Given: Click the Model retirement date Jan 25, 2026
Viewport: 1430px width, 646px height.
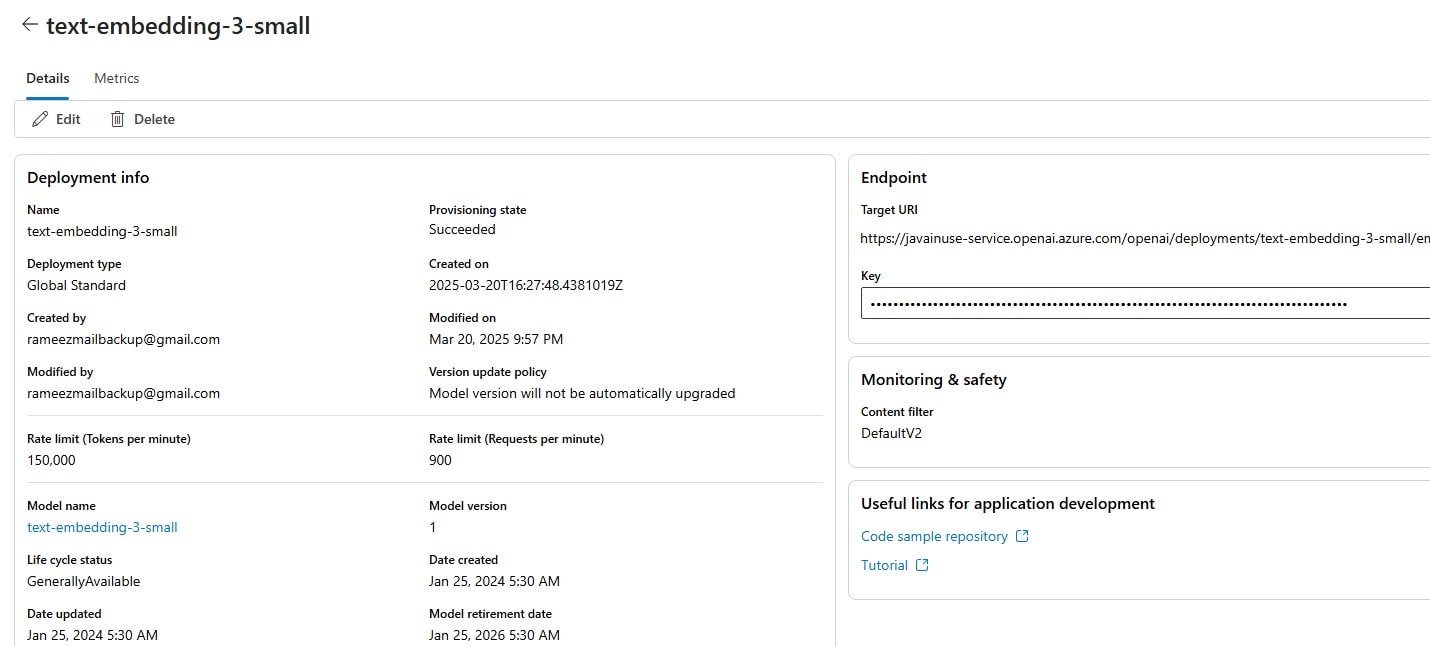Looking at the screenshot, I should [x=494, y=635].
